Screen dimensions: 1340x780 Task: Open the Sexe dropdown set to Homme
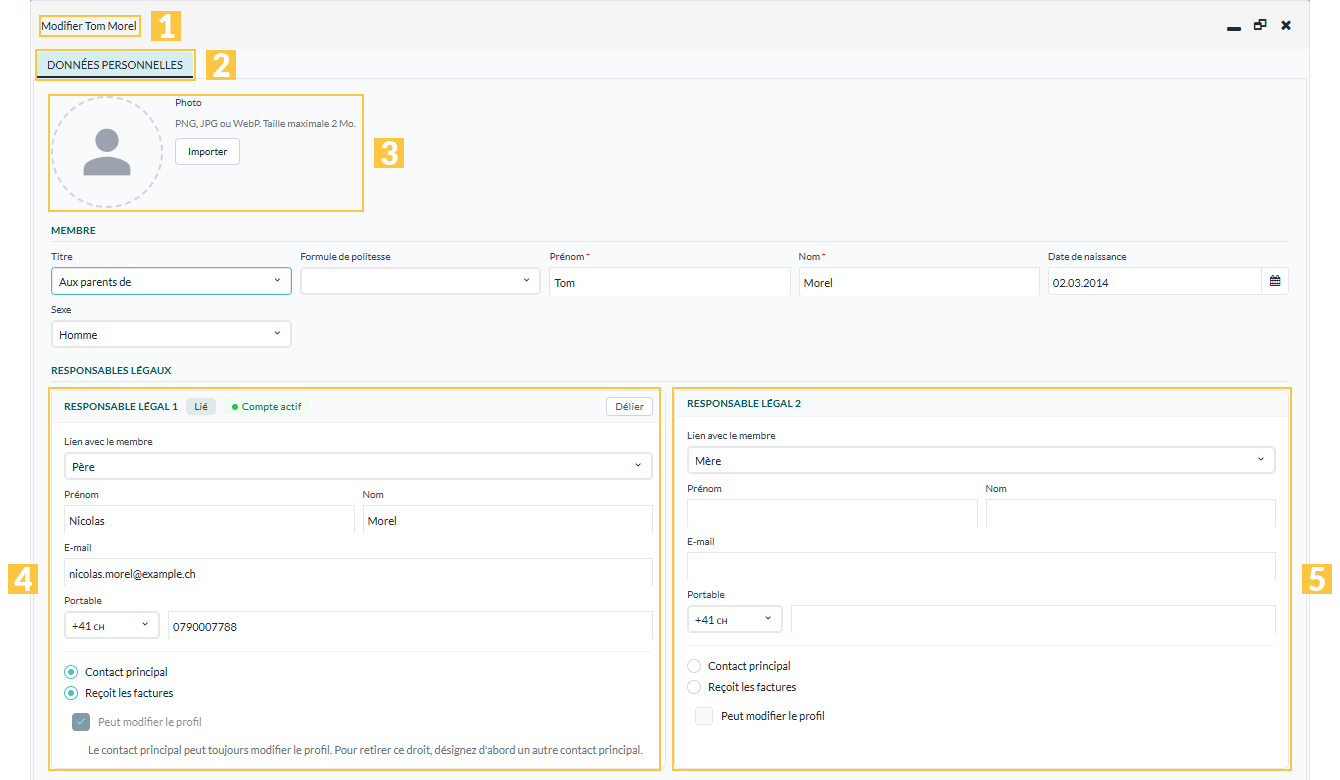point(171,334)
